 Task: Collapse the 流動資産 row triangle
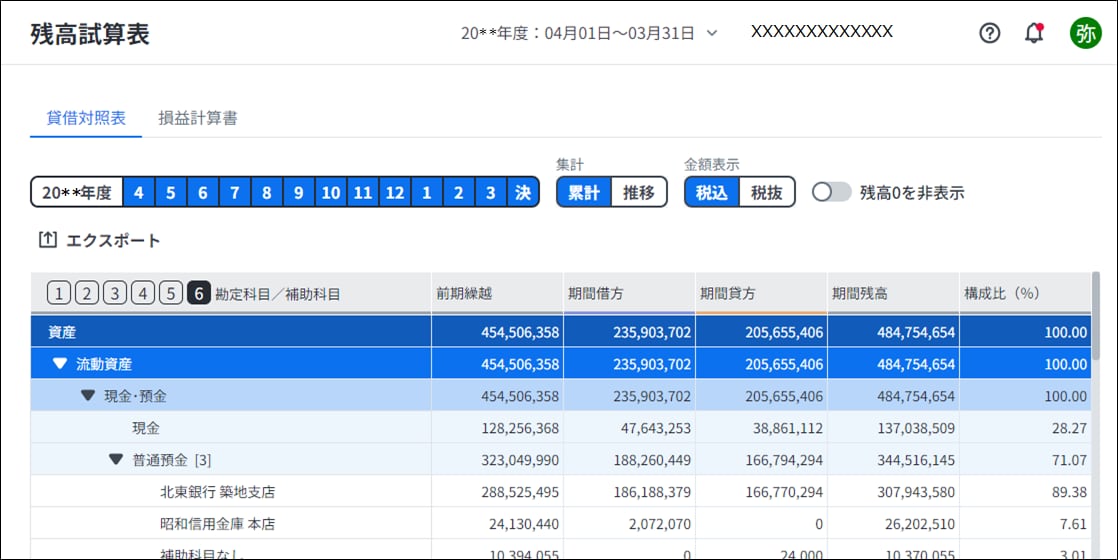(x=60, y=364)
